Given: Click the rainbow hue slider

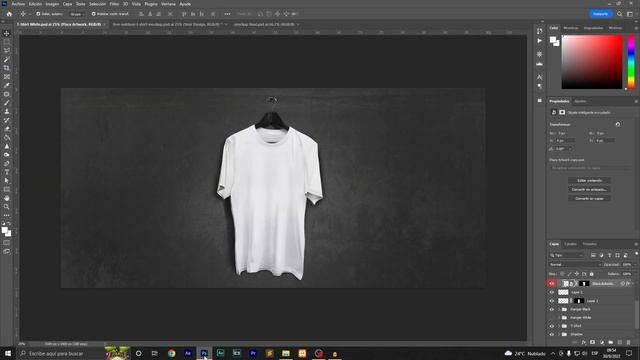Looking at the screenshot, I should click(x=631, y=62).
